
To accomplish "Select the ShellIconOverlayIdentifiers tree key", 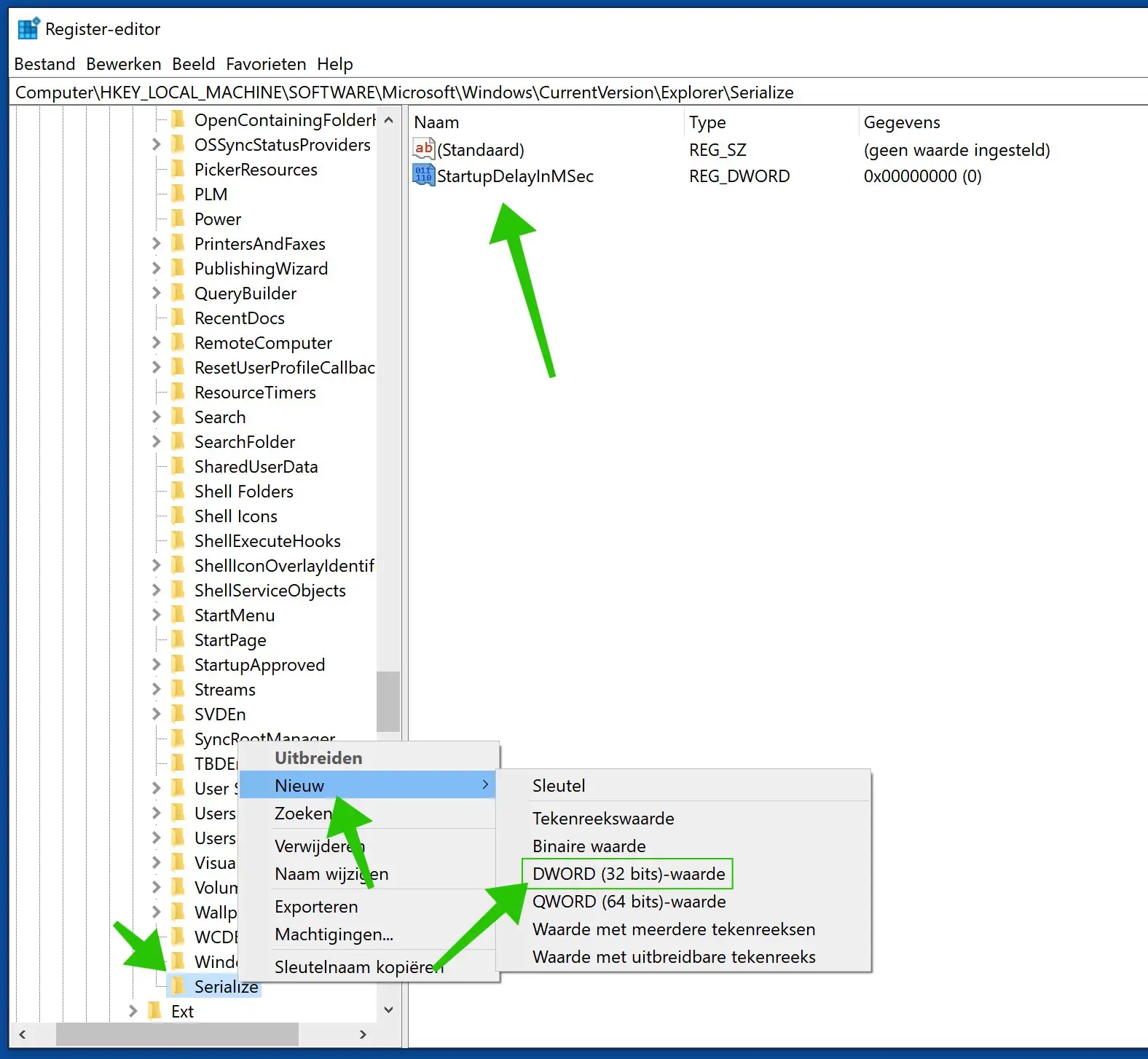I will point(284,565).
